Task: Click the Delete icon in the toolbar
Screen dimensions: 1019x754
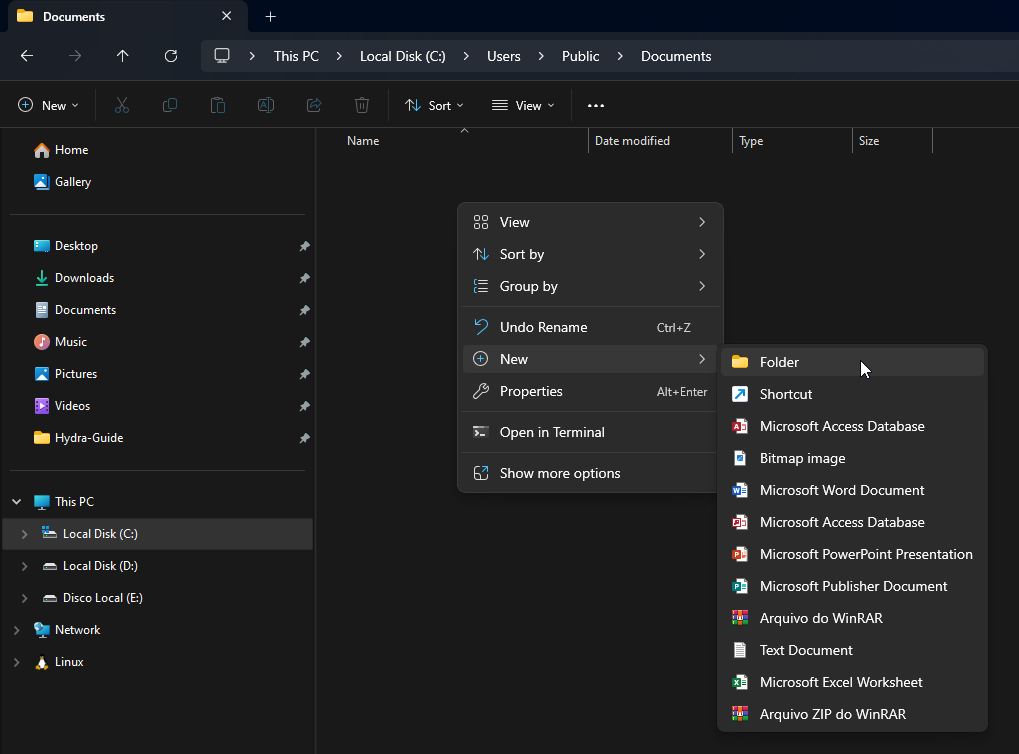Action: tap(361, 104)
